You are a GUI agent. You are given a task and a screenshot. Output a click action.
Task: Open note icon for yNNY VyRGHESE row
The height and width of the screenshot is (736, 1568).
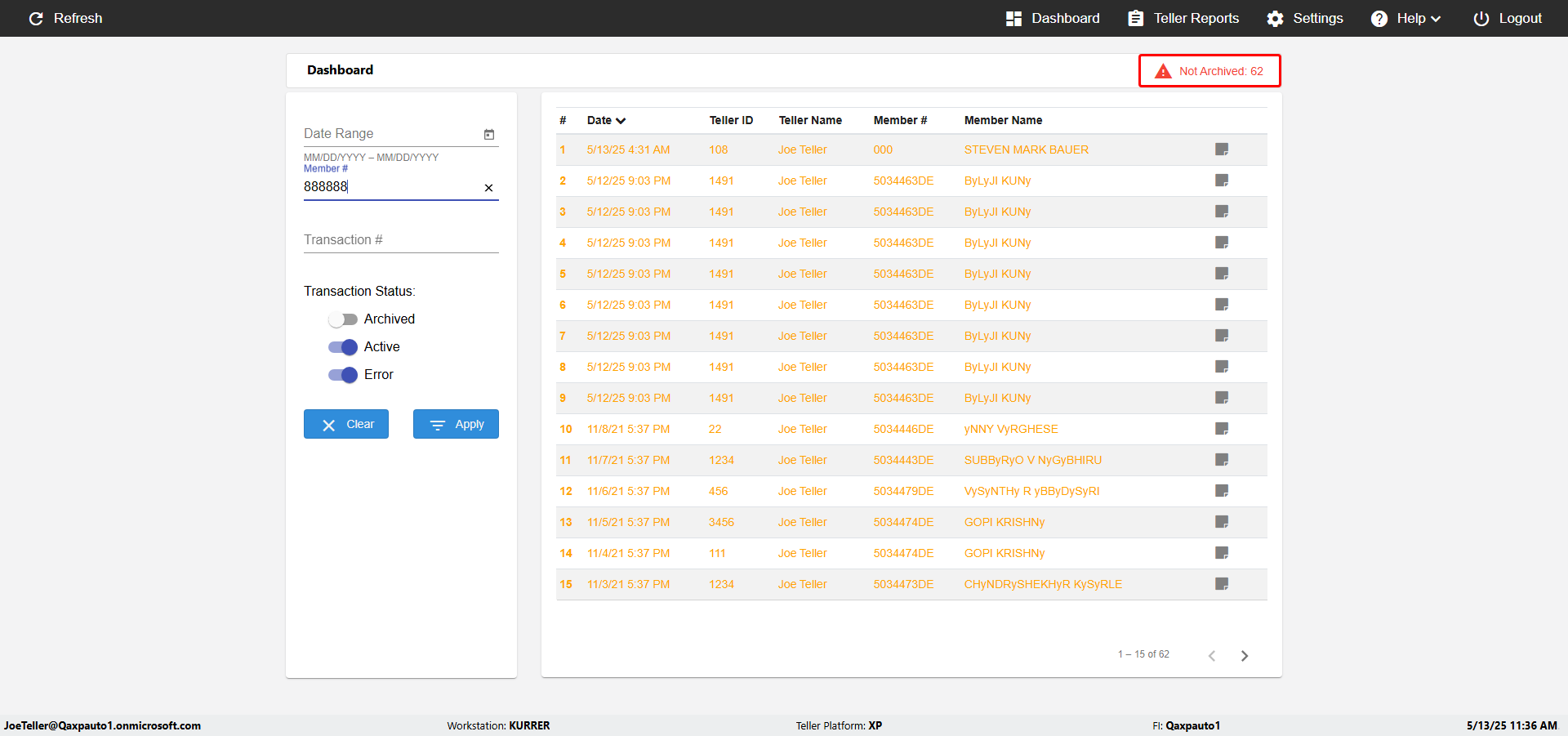pos(1222,429)
